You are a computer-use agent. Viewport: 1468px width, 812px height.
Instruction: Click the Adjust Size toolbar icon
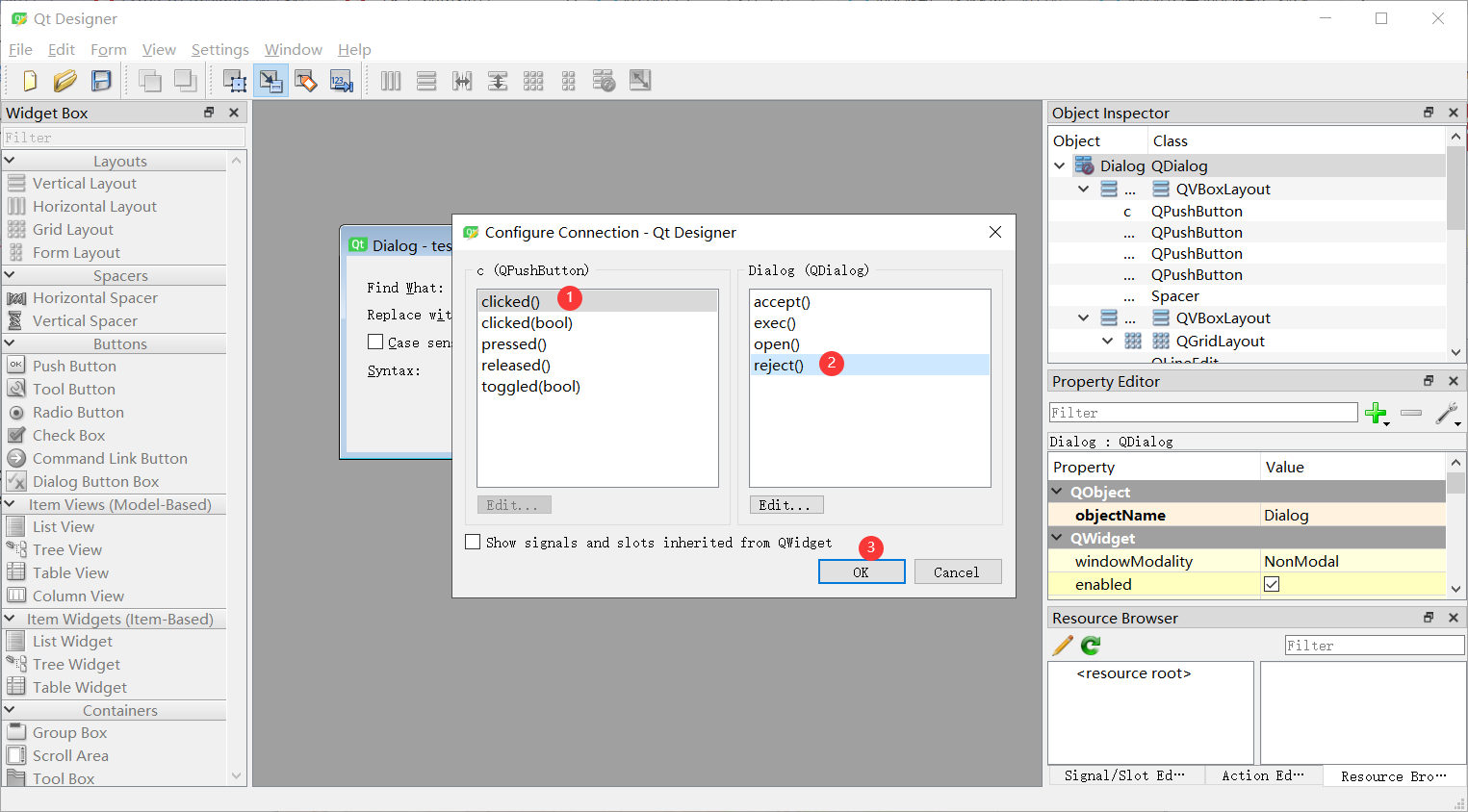pyautogui.click(x=640, y=81)
